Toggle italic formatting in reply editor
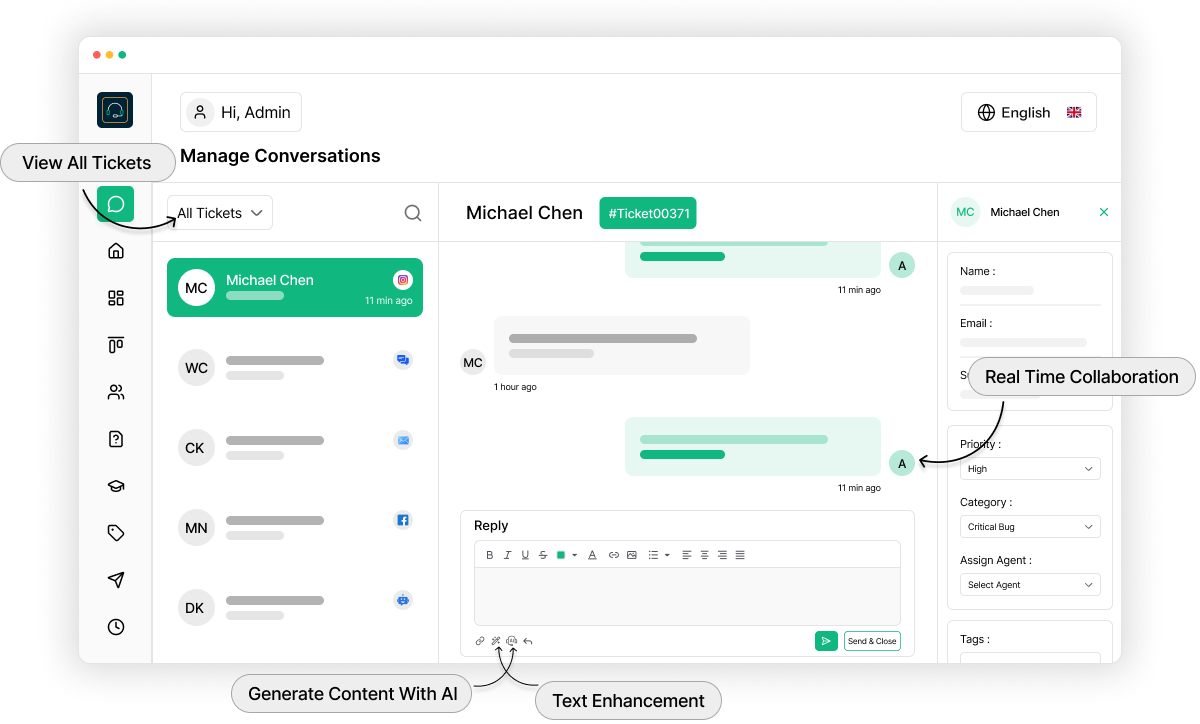 tap(507, 555)
